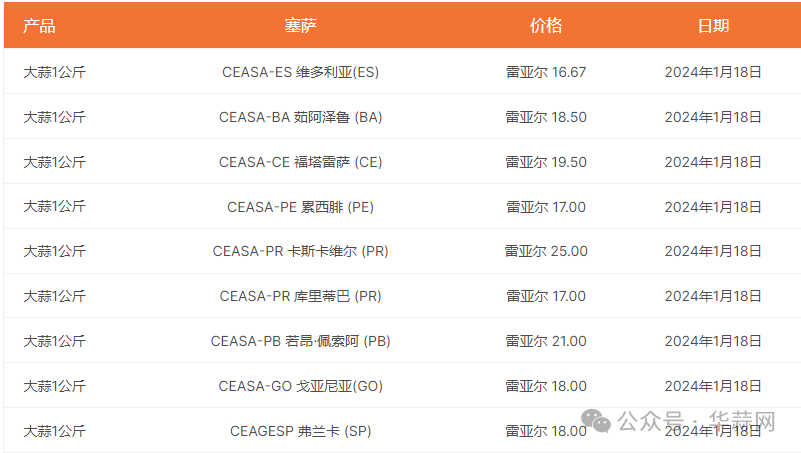The width and height of the screenshot is (801, 453).
Task: Click the 雷亚尔 19.50 price cell
Action: (546, 162)
